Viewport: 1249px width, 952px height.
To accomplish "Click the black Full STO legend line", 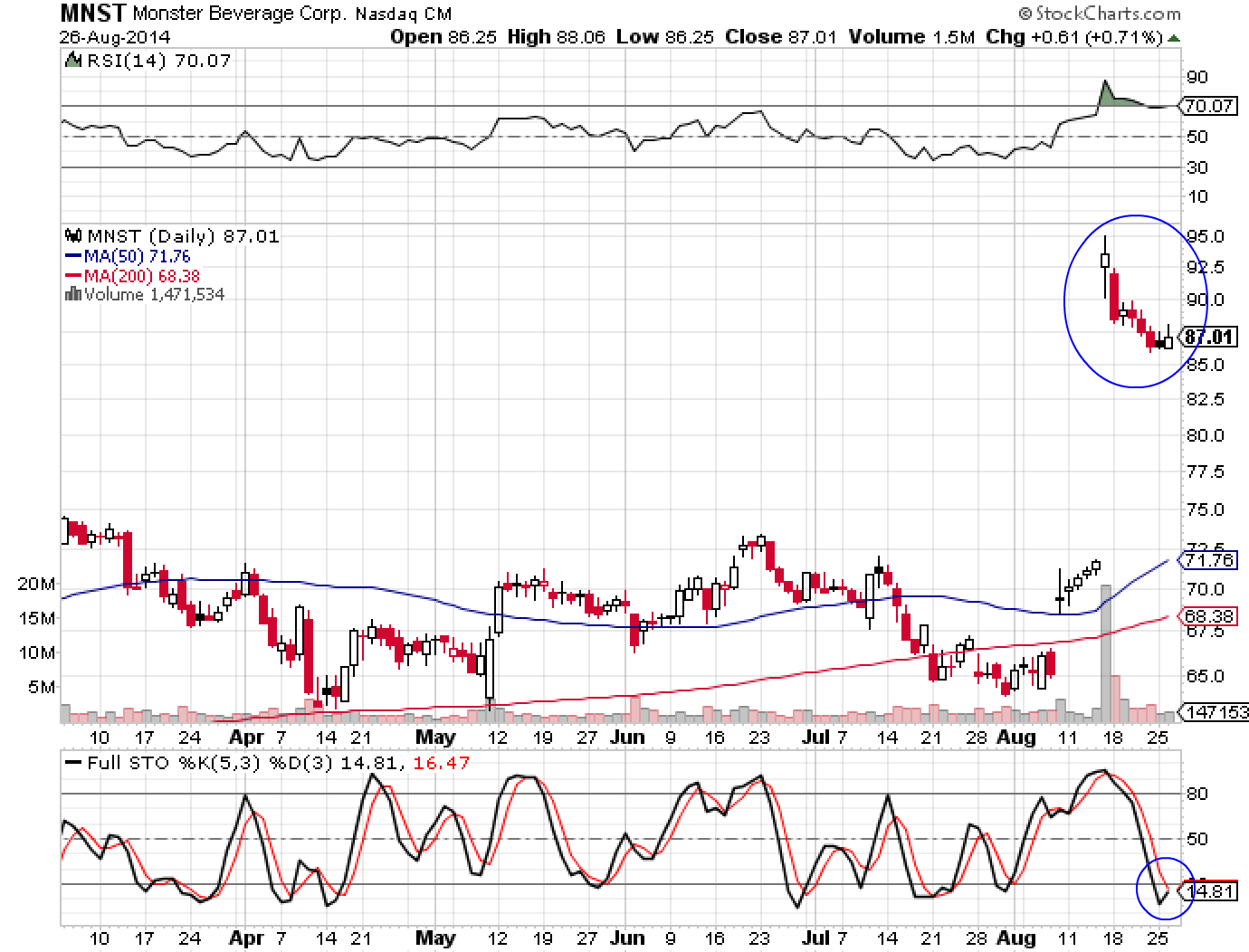I will (x=72, y=763).
